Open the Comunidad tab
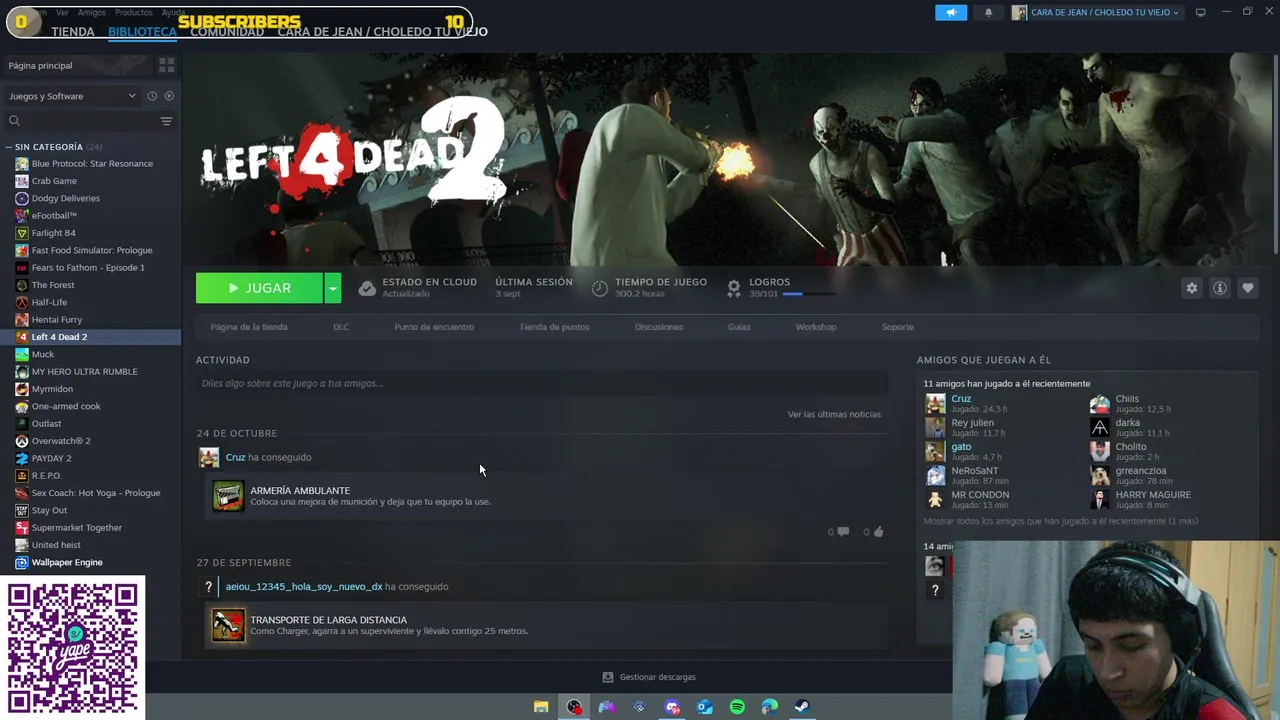Image resolution: width=1280 pixels, height=720 pixels. click(x=227, y=32)
